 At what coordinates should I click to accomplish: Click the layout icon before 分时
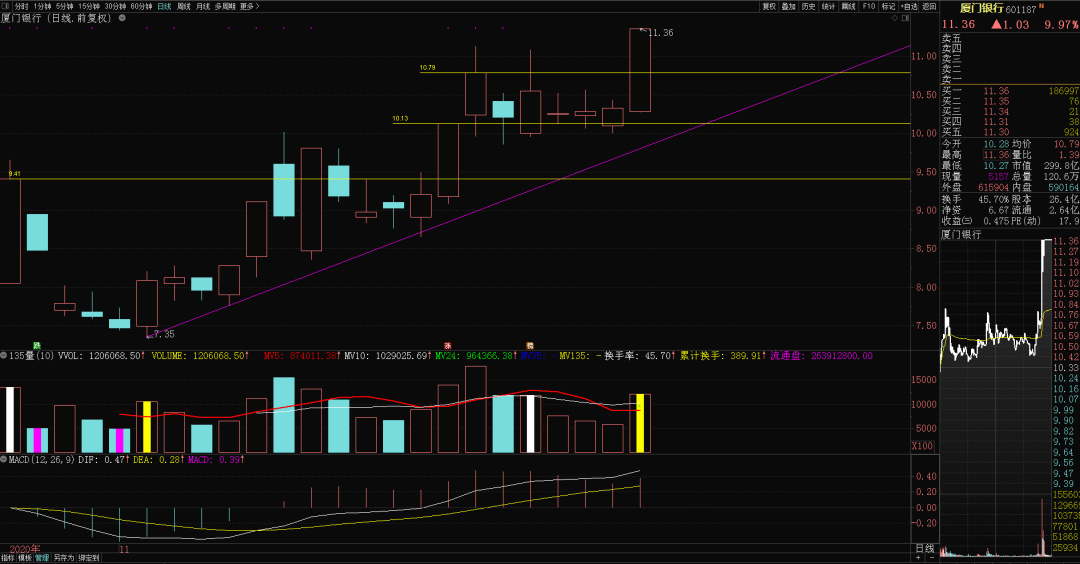pos(6,6)
